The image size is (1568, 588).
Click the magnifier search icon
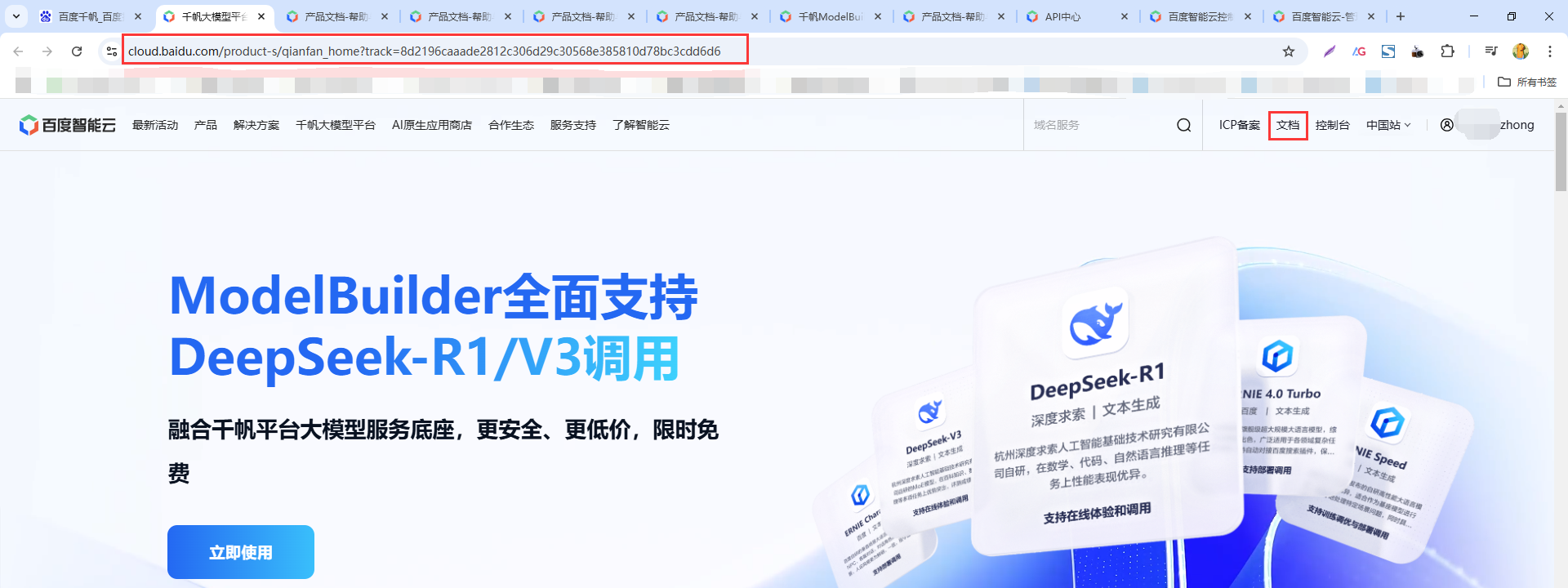pos(1184,125)
